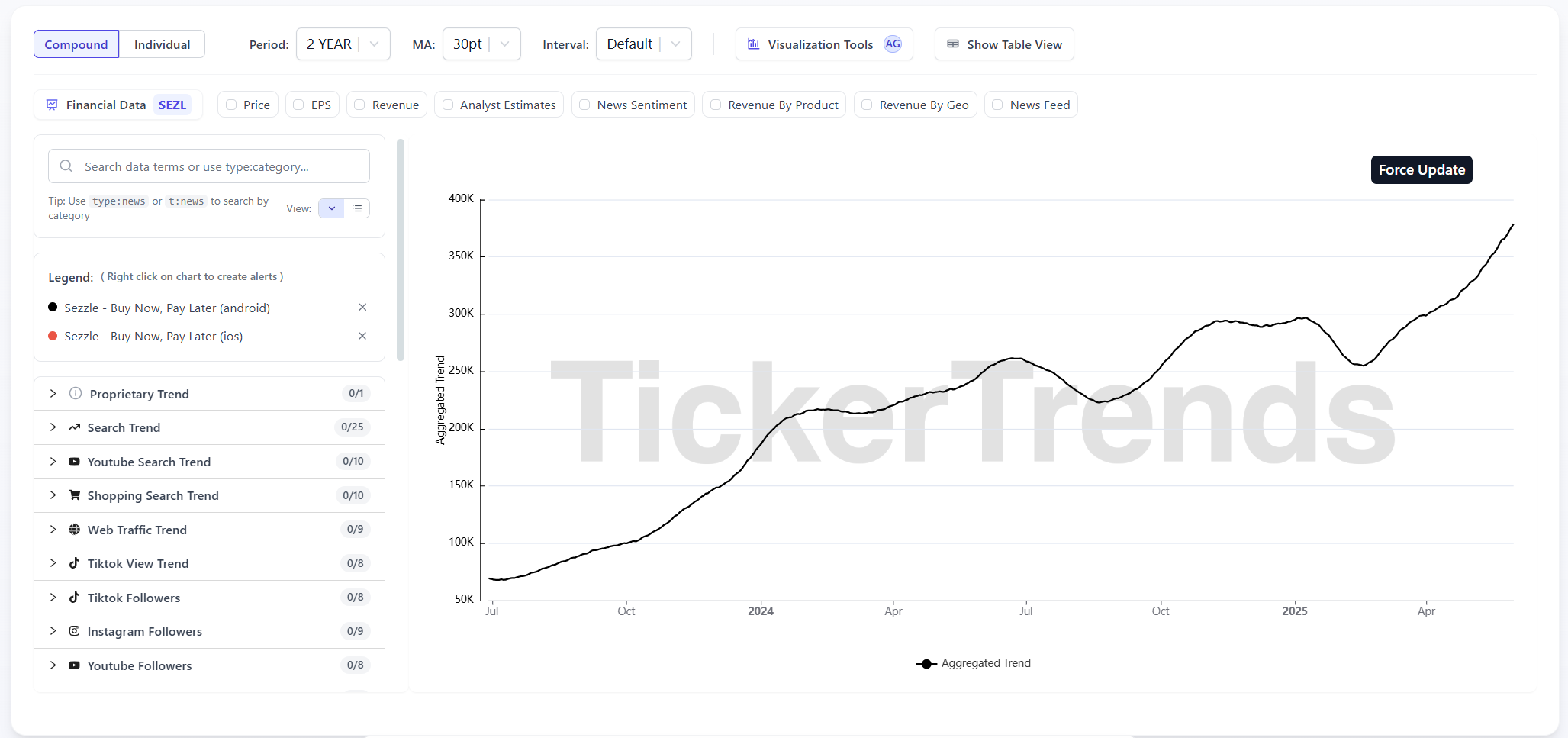Expand Youtube Search Trend category
Image resolution: width=1568 pixels, height=738 pixels.
tap(53, 461)
